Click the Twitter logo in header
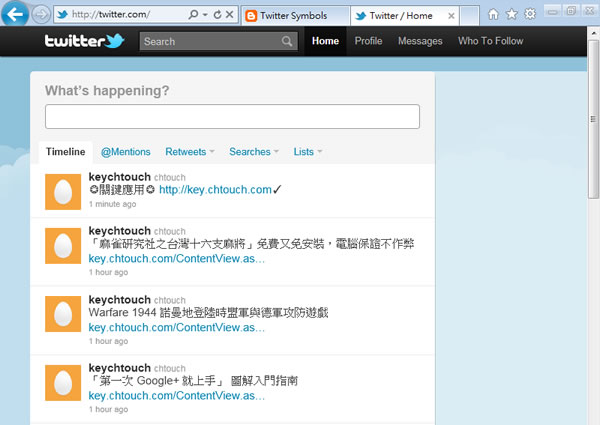Screen dimensions: 600x425 (x=84, y=41)
